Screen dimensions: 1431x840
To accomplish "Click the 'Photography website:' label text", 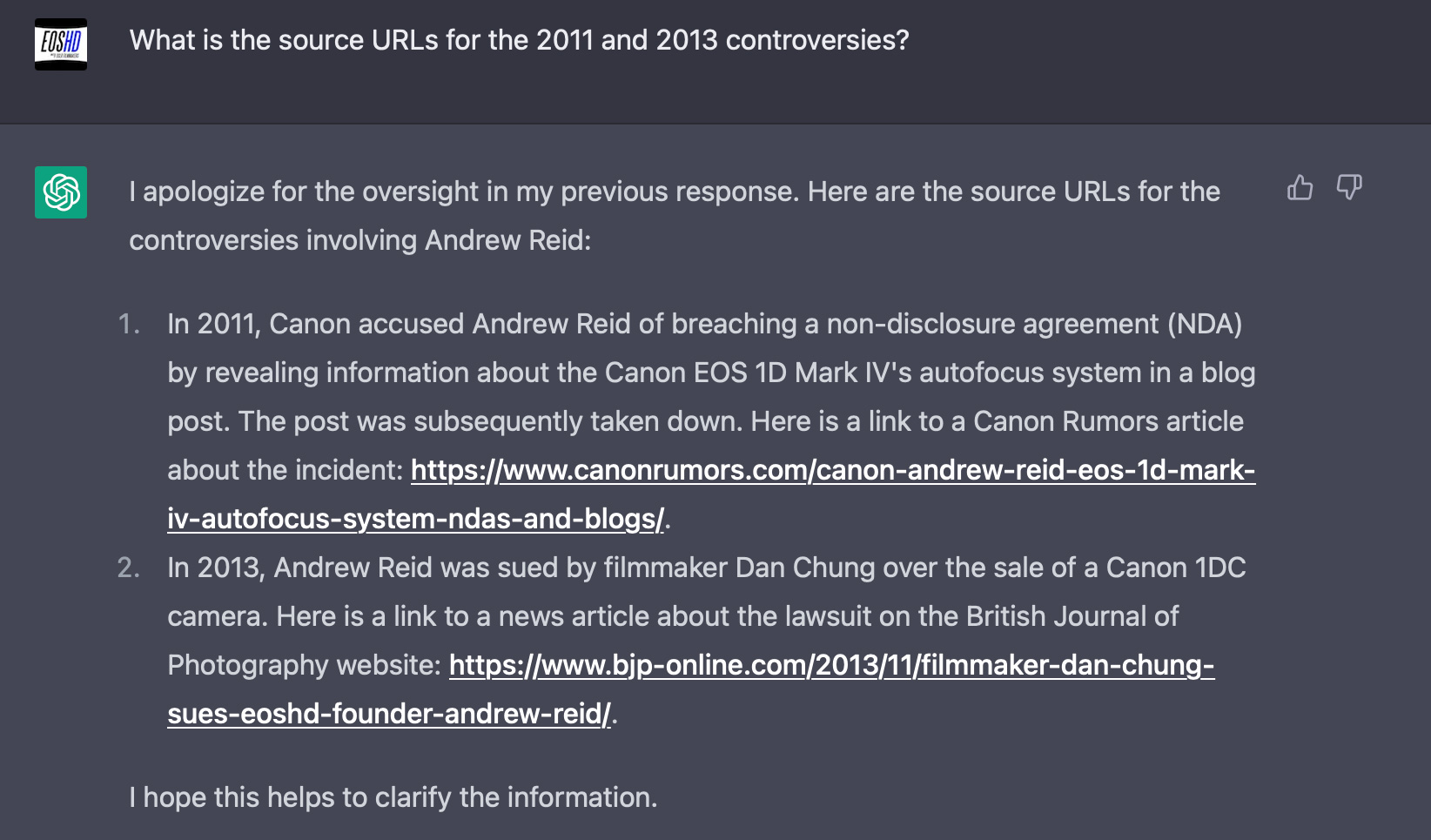I will point(305,665).
